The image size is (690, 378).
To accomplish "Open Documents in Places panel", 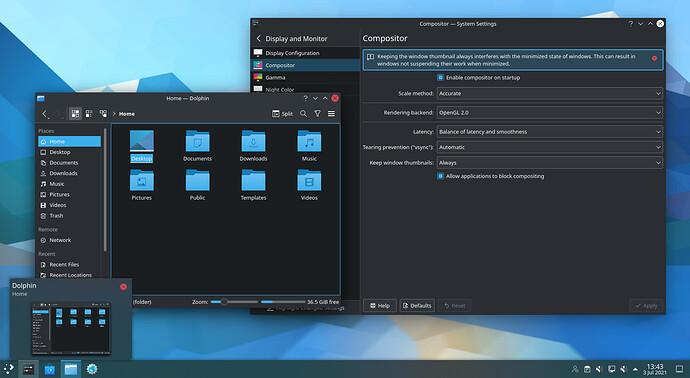I will coord(70,162).
